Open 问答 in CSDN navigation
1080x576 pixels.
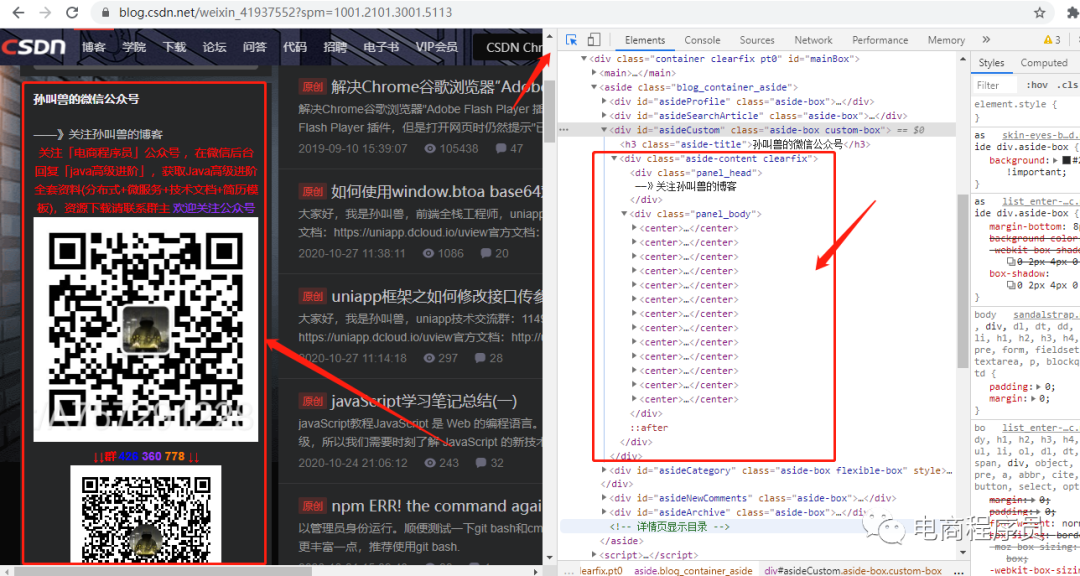pyautogui.click(x=255, y=47)
